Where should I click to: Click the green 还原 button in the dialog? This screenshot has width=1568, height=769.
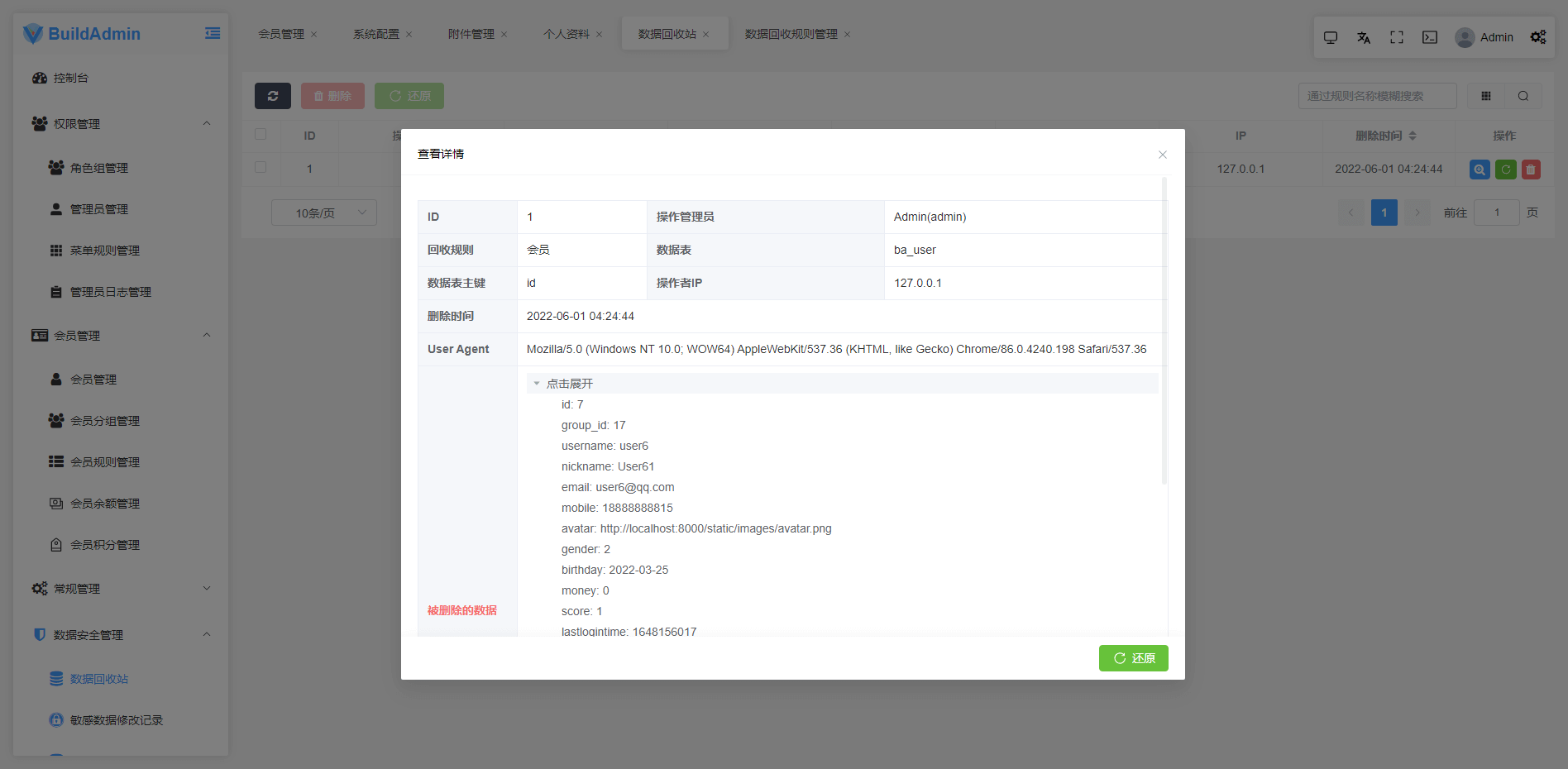click(1133, 658)
